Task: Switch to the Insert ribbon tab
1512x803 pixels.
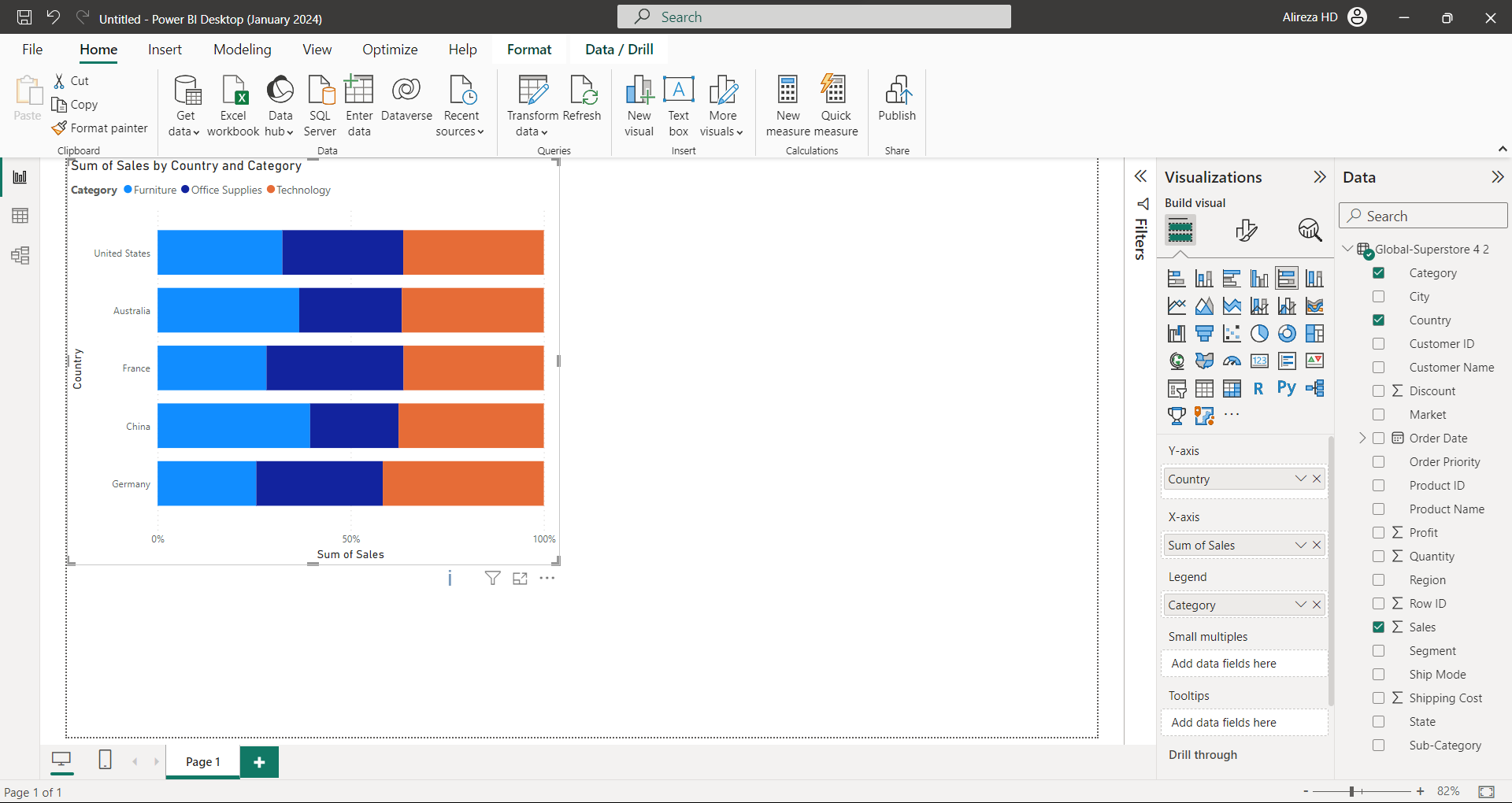Action: click(164, 49)
